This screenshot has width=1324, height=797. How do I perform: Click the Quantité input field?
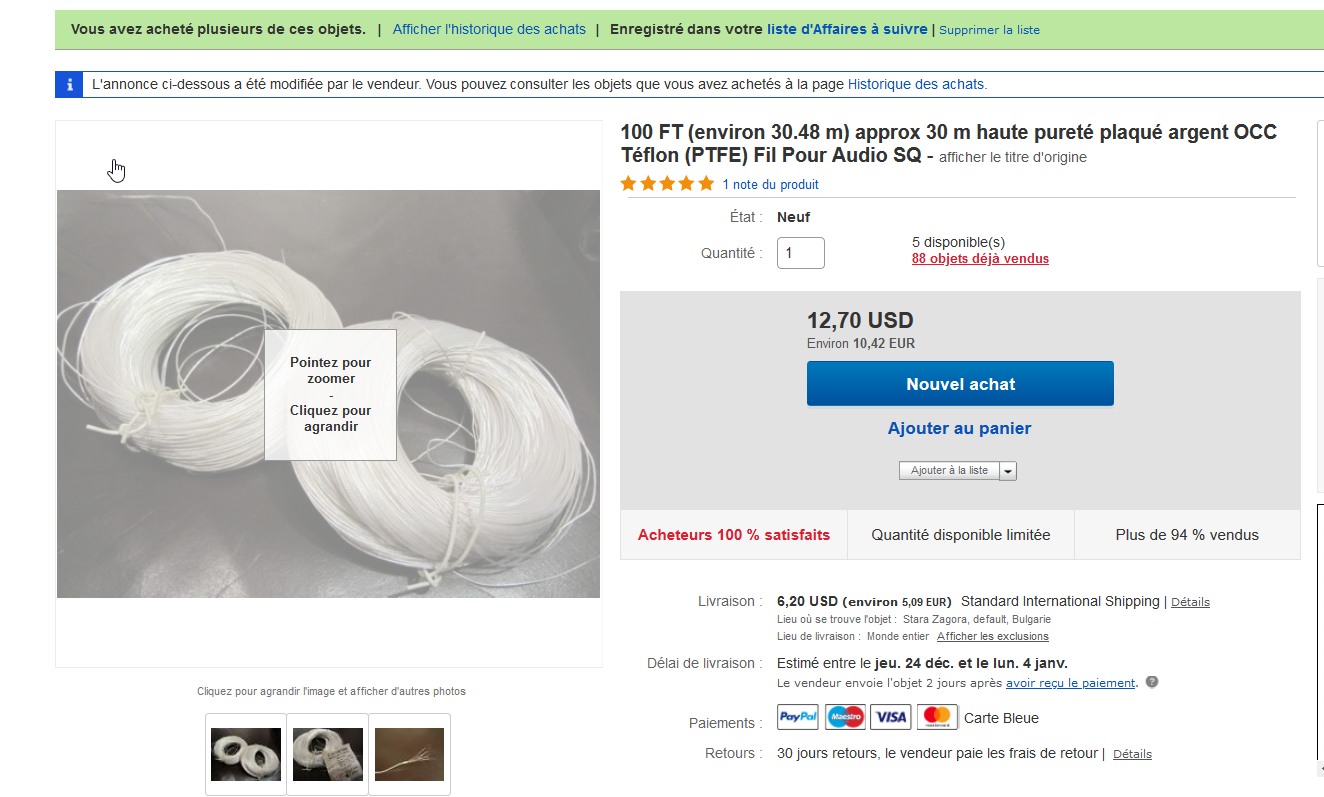tap(800, 253)
